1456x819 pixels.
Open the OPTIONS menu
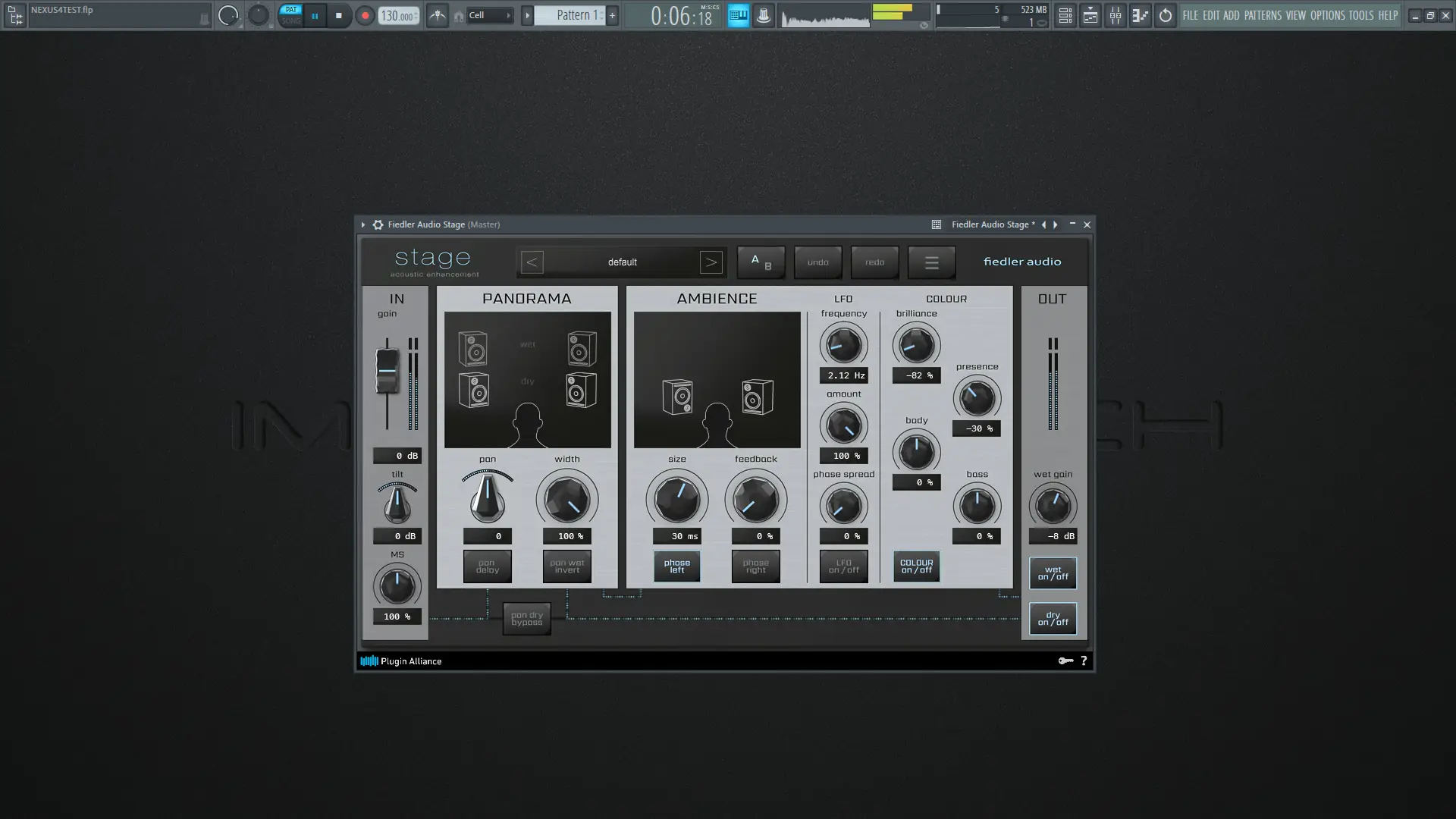(x=1327, y=15)
